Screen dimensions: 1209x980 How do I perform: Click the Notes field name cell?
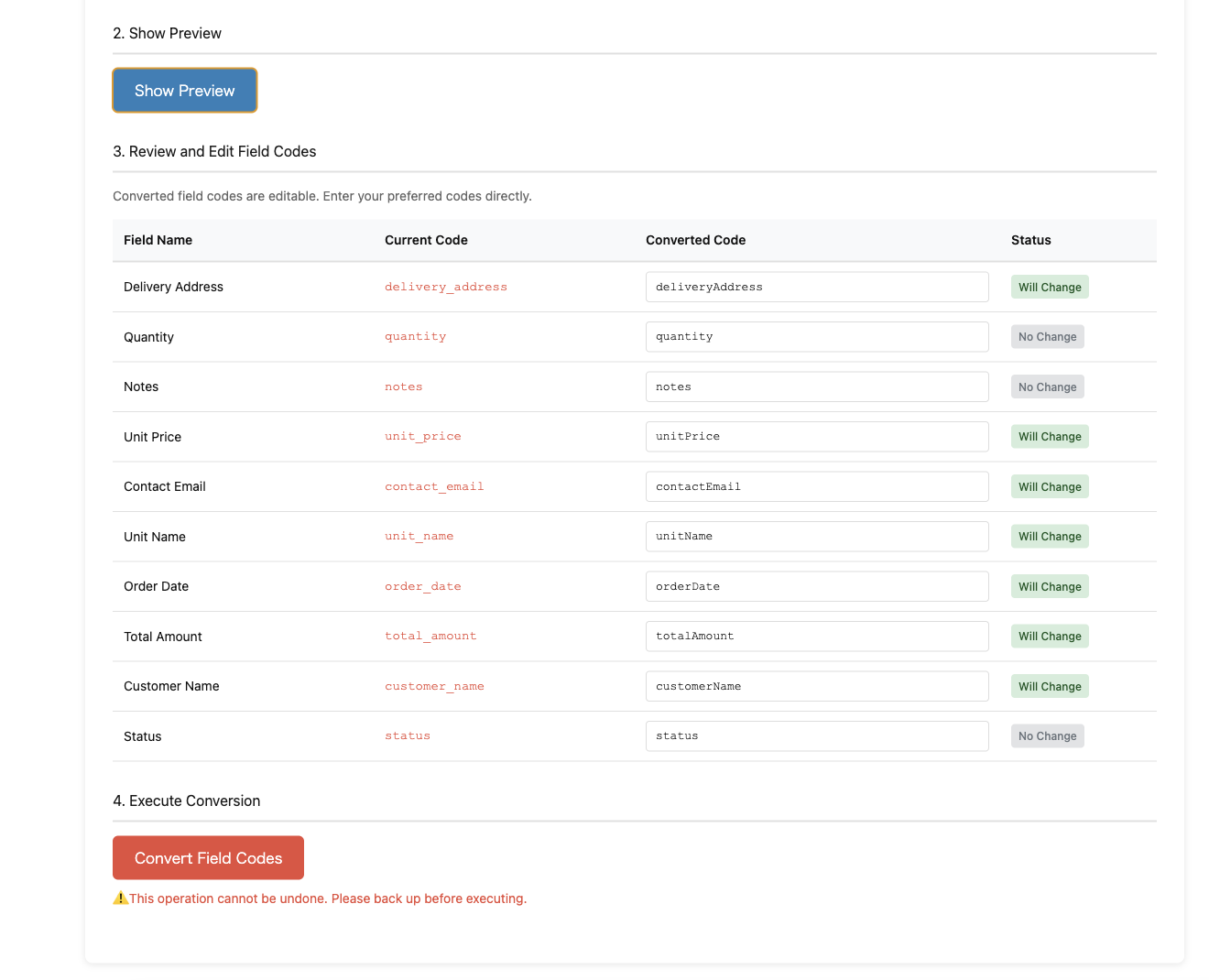pos(141,387)
